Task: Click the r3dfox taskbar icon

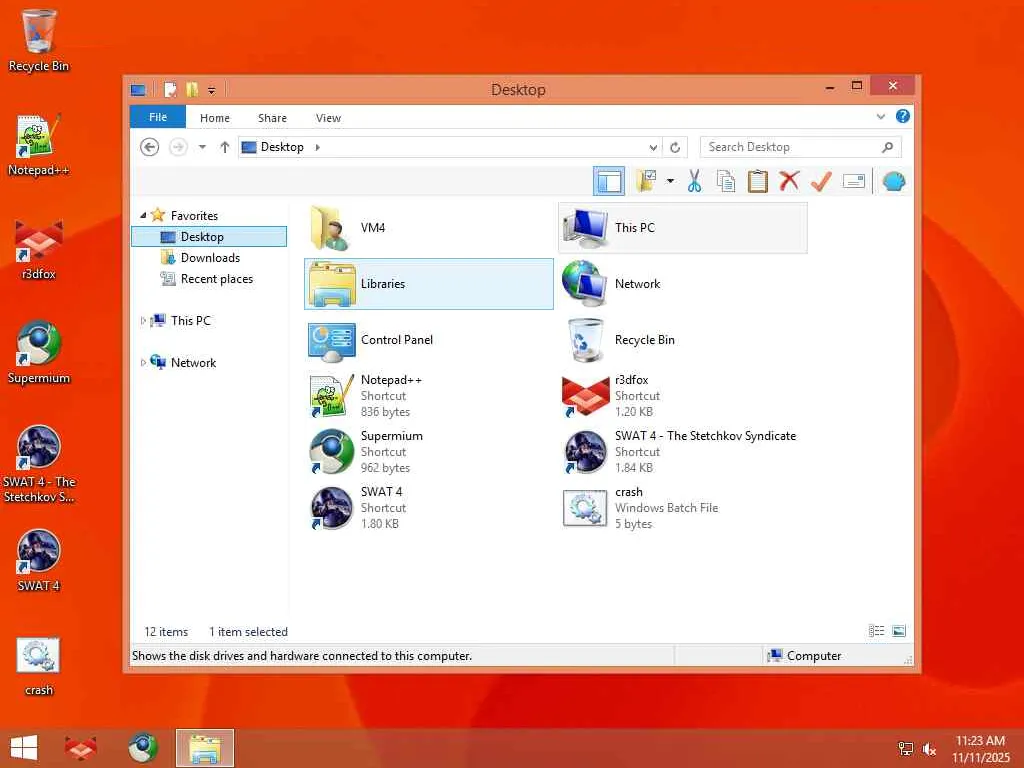Action: pos(81,748)
